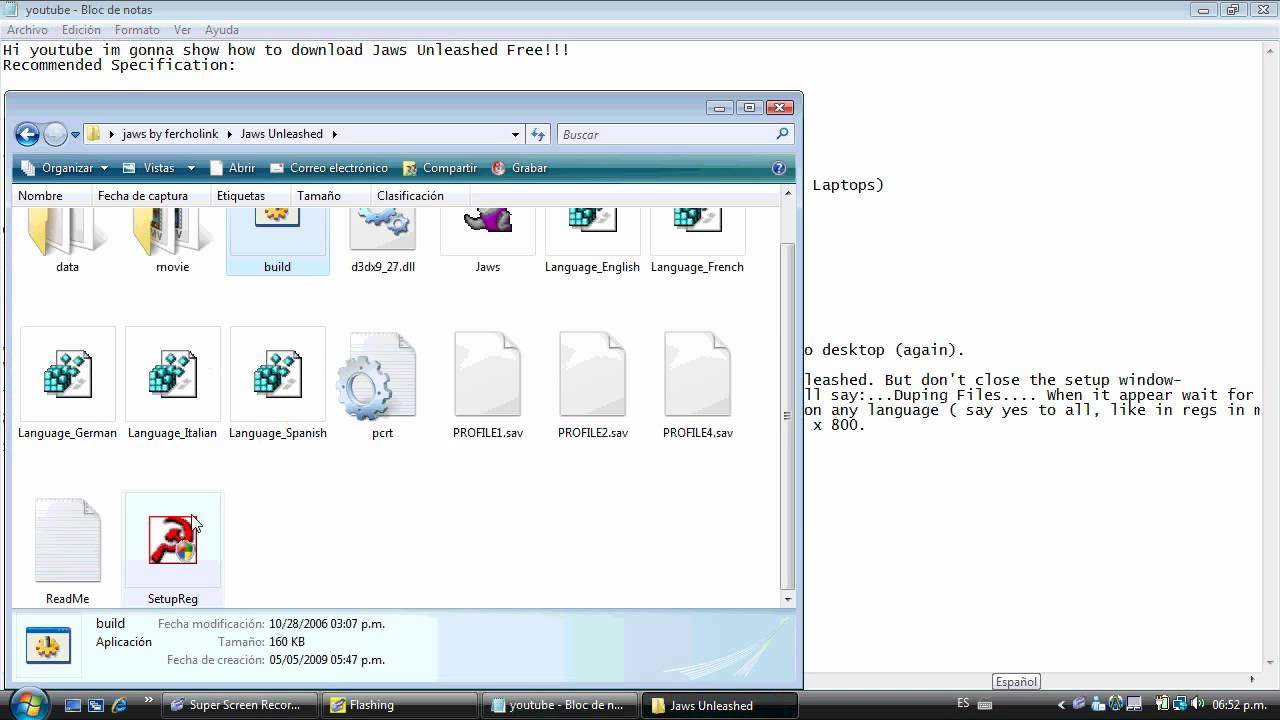Expand the arrow after 'Jaws Unleashed' breadcrumb
The image size is (1280, 720).
tap(335, 134)
